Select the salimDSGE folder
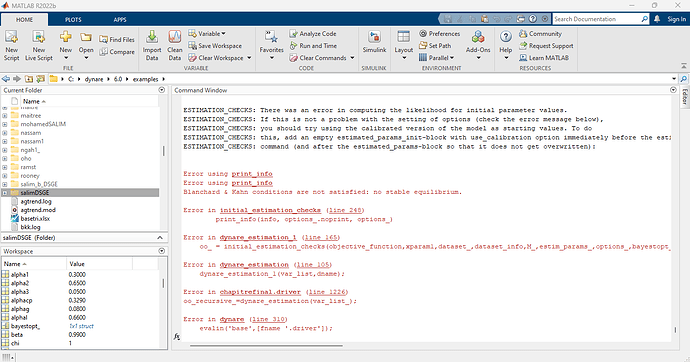 [x=80, y=193]
